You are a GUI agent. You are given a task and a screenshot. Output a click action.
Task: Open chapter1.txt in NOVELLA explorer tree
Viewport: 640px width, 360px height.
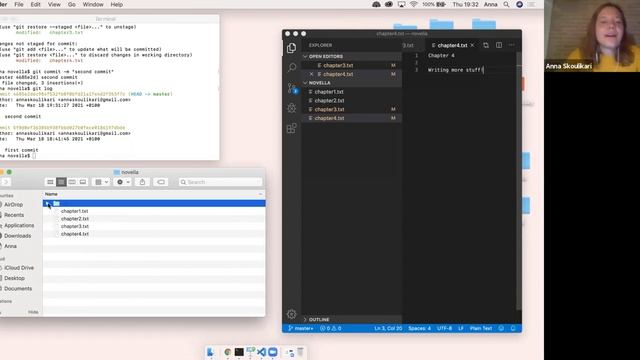pyautogui.click(x=329, y=92)
